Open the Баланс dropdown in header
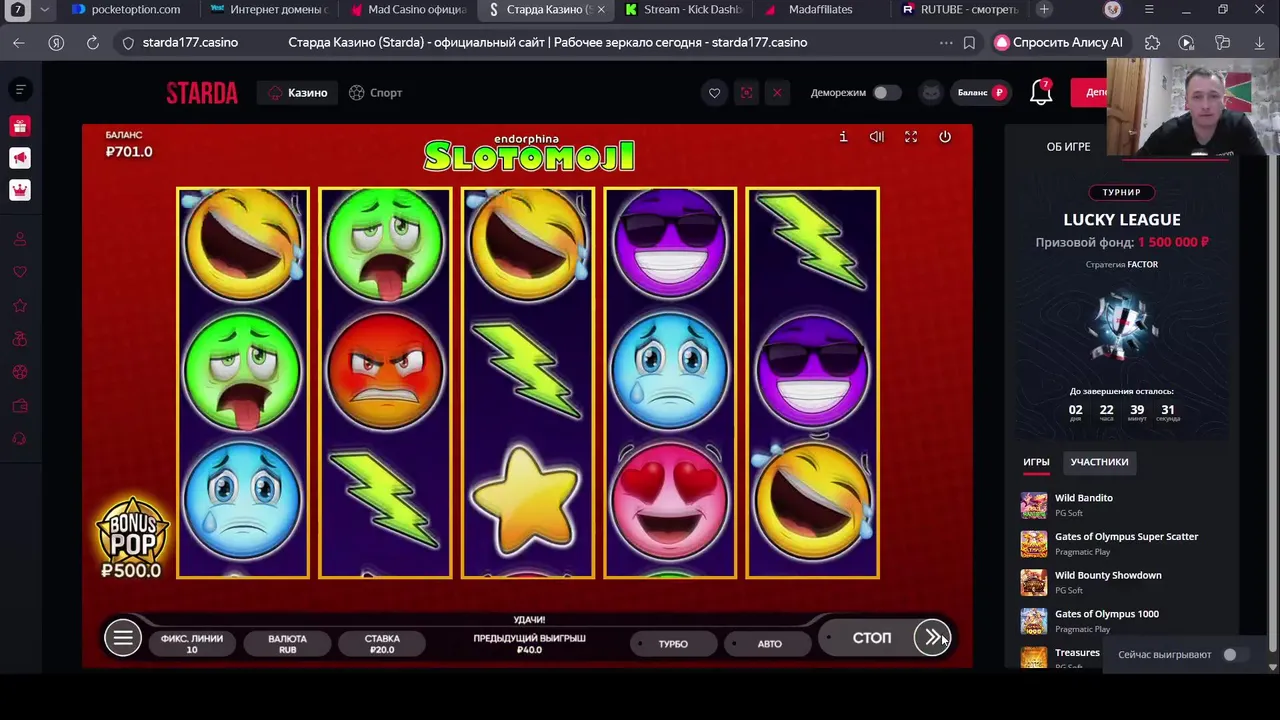 click(x=981, y=93)
